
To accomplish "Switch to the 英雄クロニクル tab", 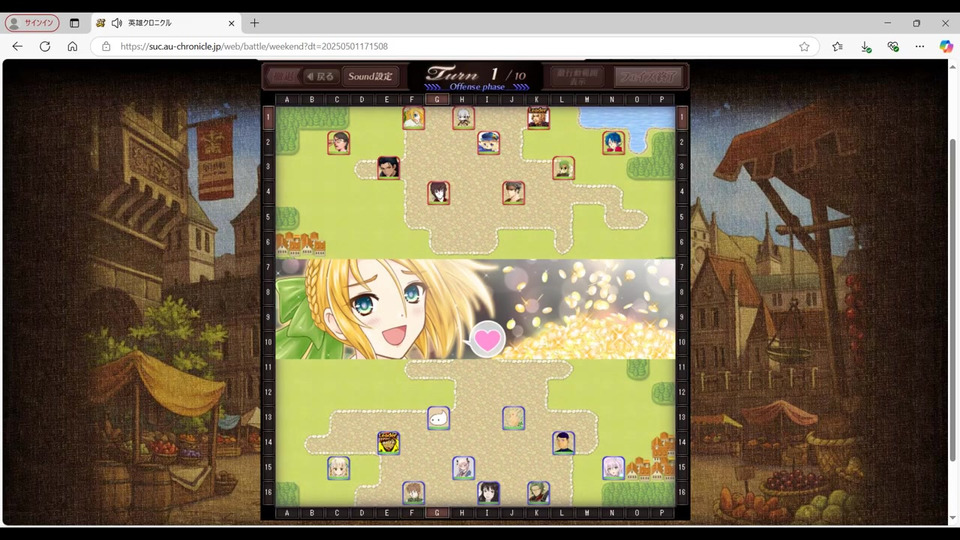I will click(x=165, y=23).
